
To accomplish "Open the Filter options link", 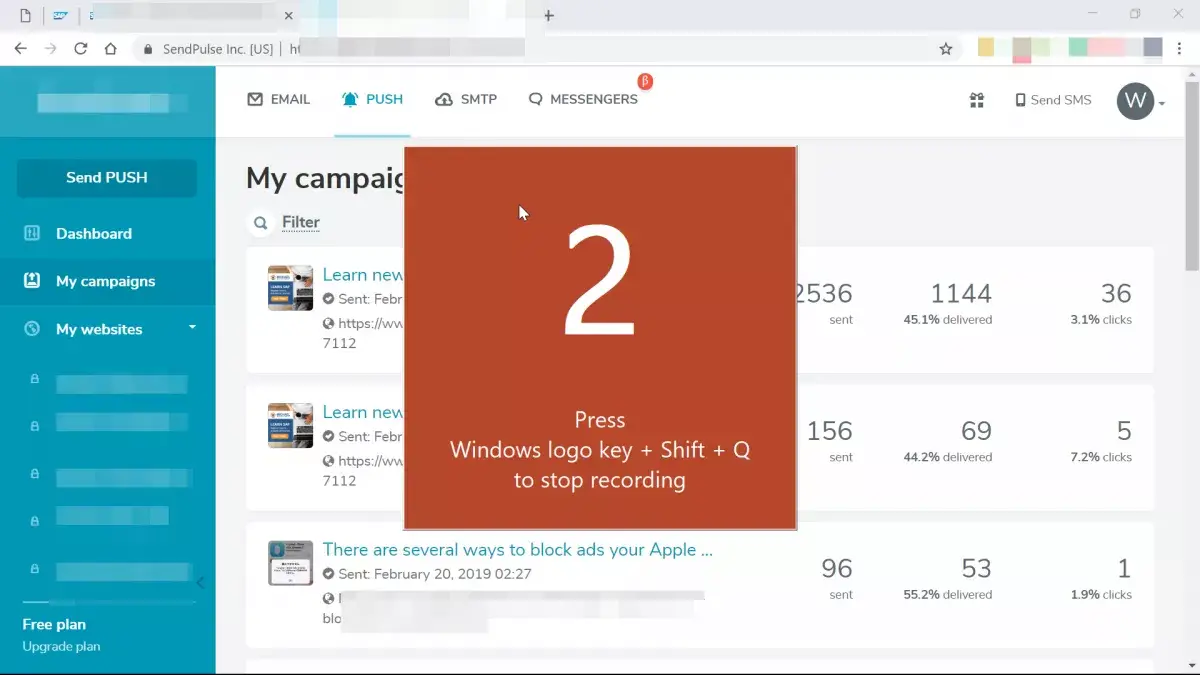I will click(301, 222).
